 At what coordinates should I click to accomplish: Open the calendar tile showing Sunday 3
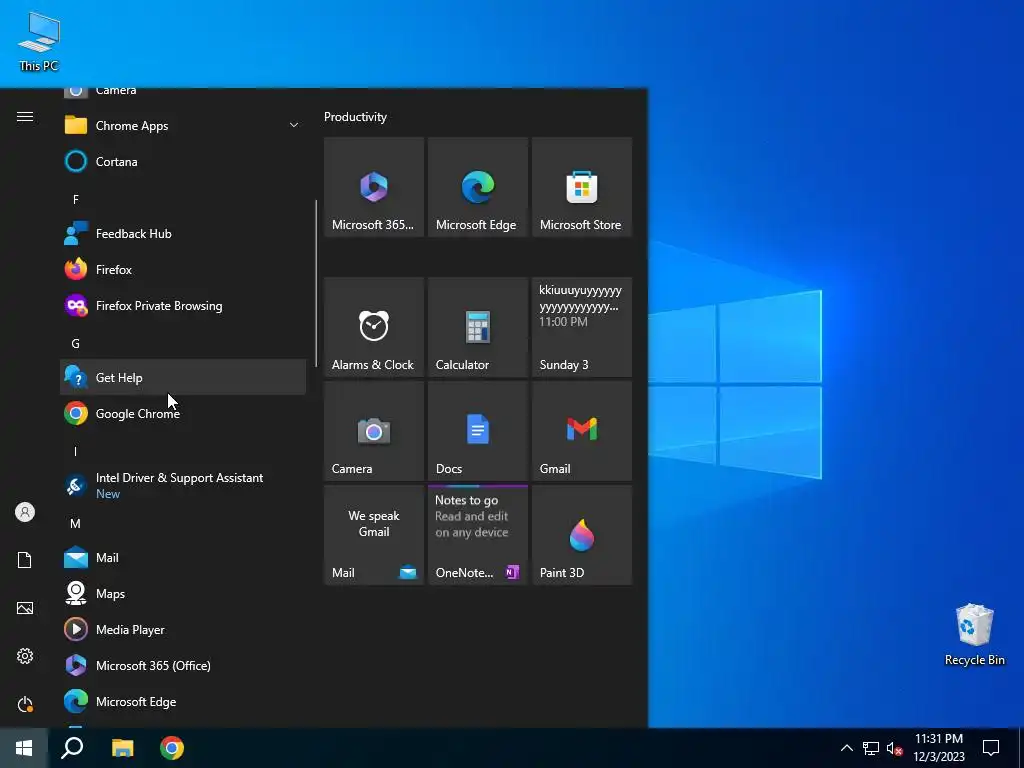[x=582, y=327]
